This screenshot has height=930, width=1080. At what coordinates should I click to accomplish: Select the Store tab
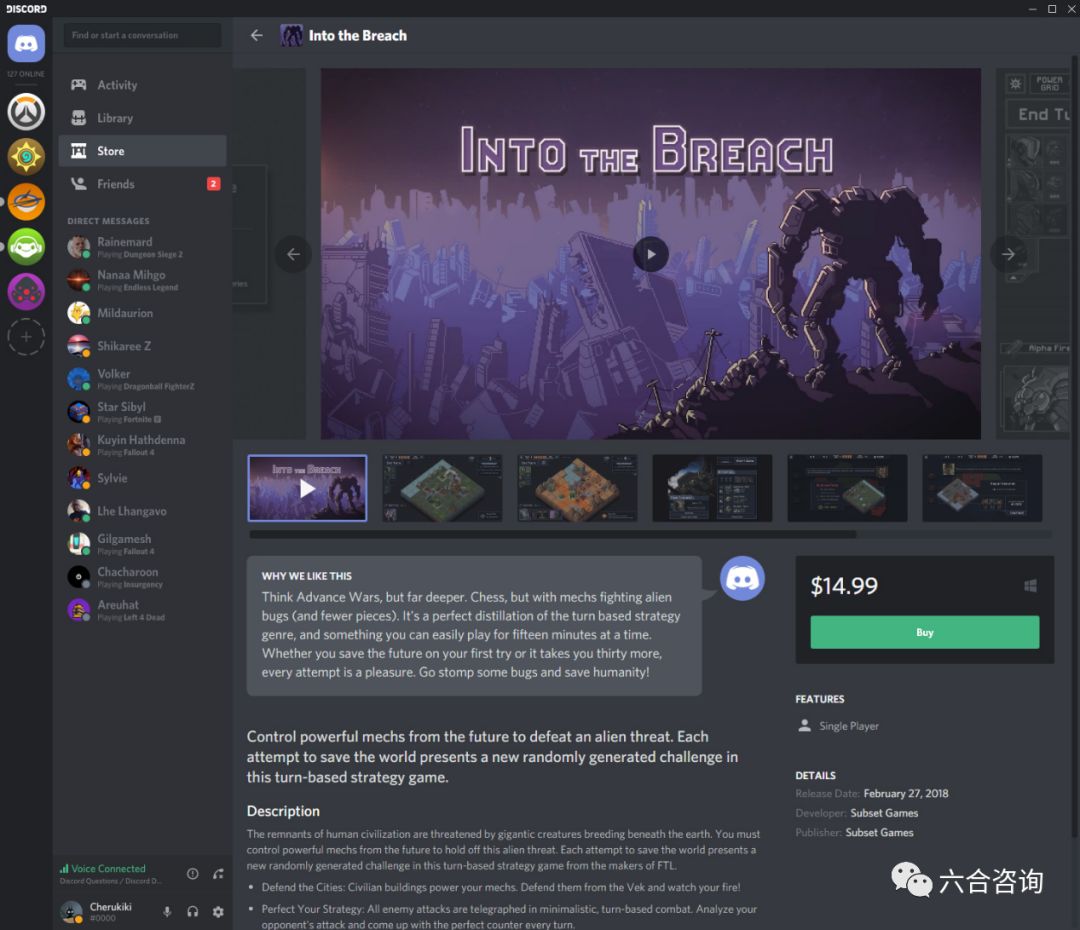[143, 151]
